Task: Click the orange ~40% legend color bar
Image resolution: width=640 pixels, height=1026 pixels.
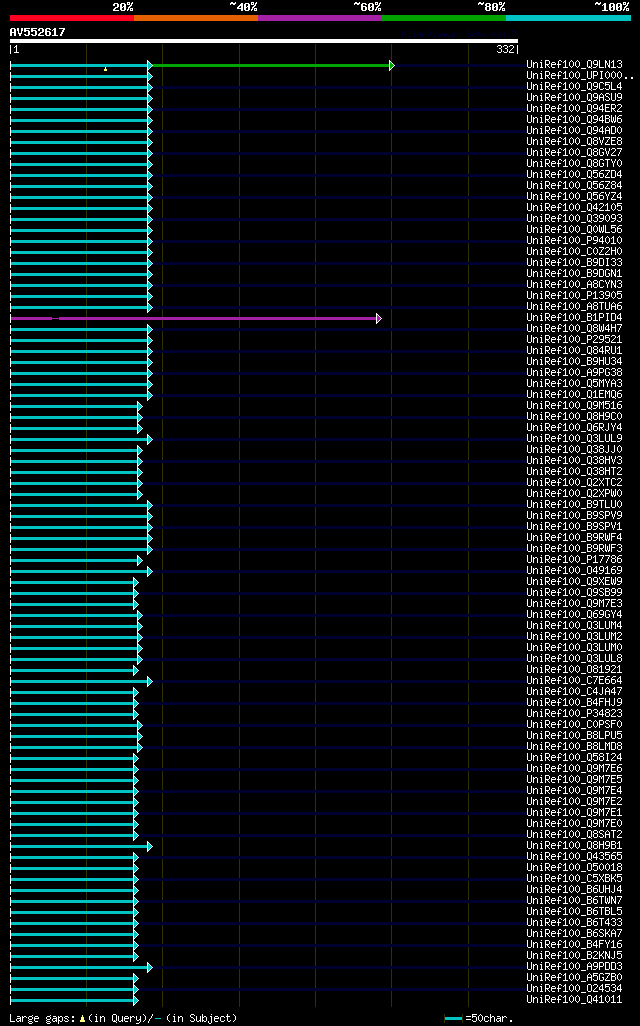Action: point(196,18)
